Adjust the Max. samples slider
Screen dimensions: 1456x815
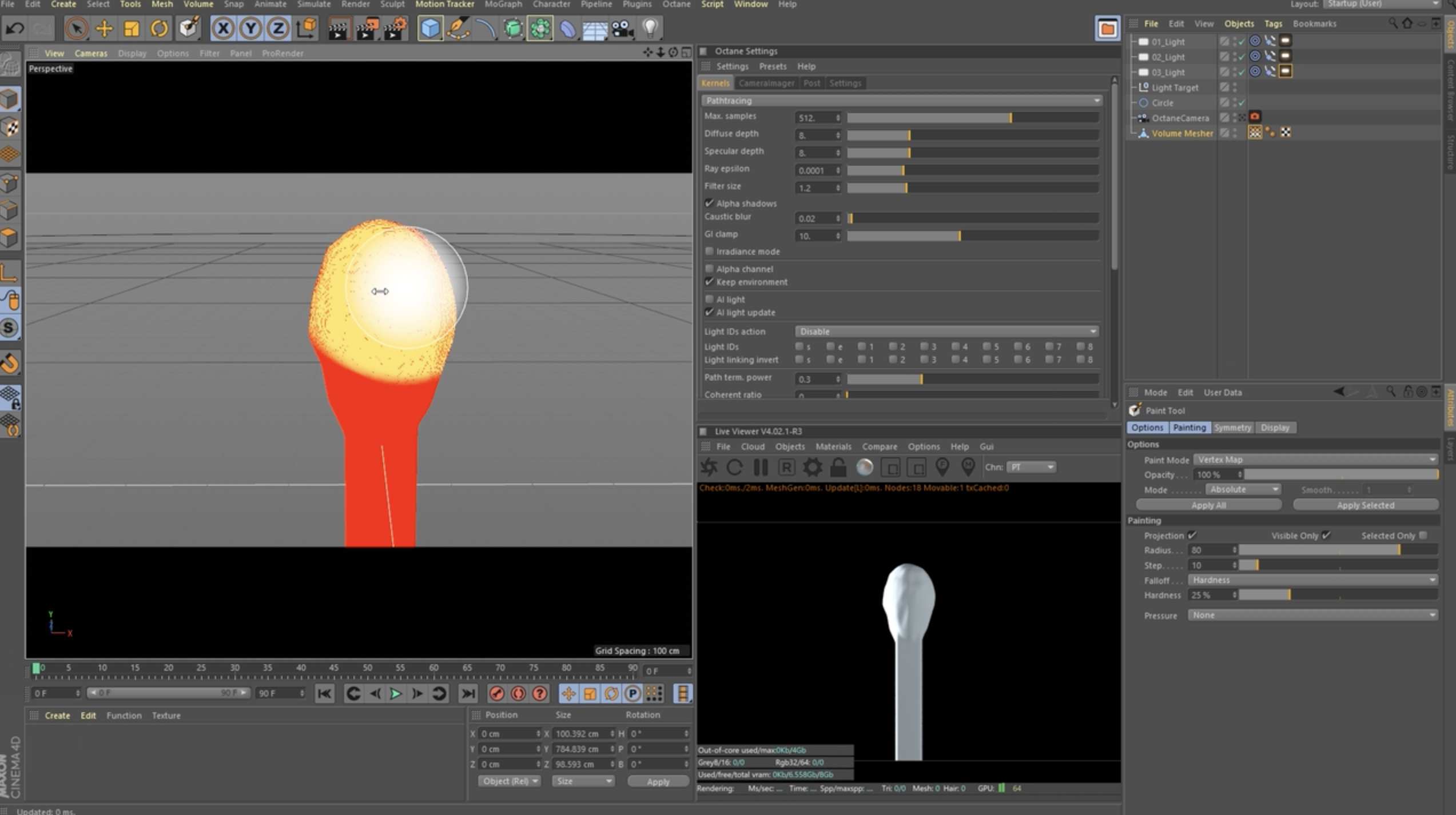point(1011,118)
